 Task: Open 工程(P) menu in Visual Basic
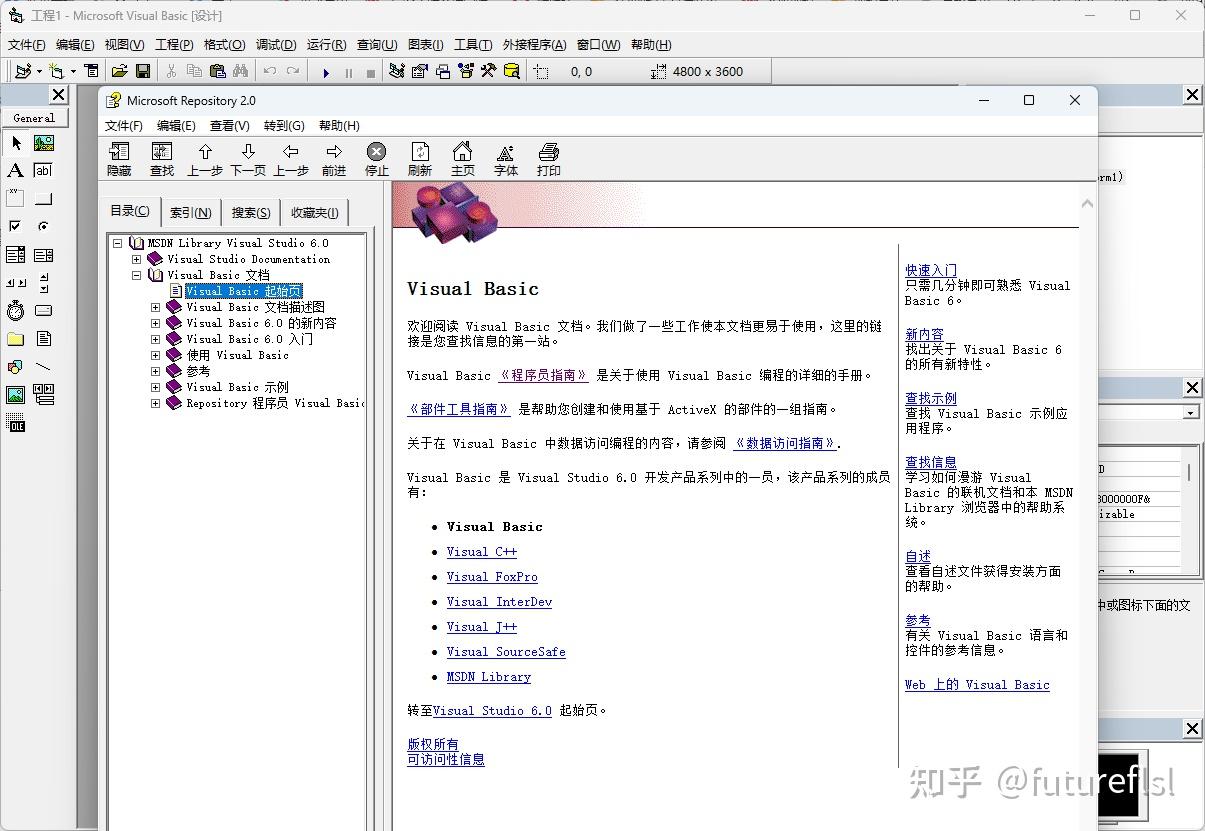pos(174,45)
